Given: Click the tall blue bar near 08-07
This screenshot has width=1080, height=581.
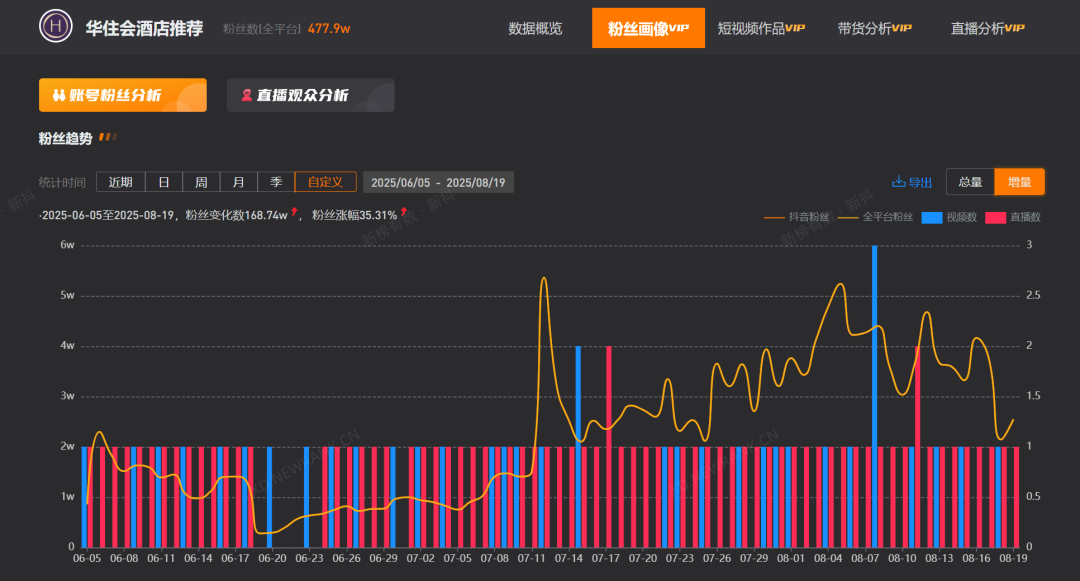Looking at the screenshot, I should [875, 396].
